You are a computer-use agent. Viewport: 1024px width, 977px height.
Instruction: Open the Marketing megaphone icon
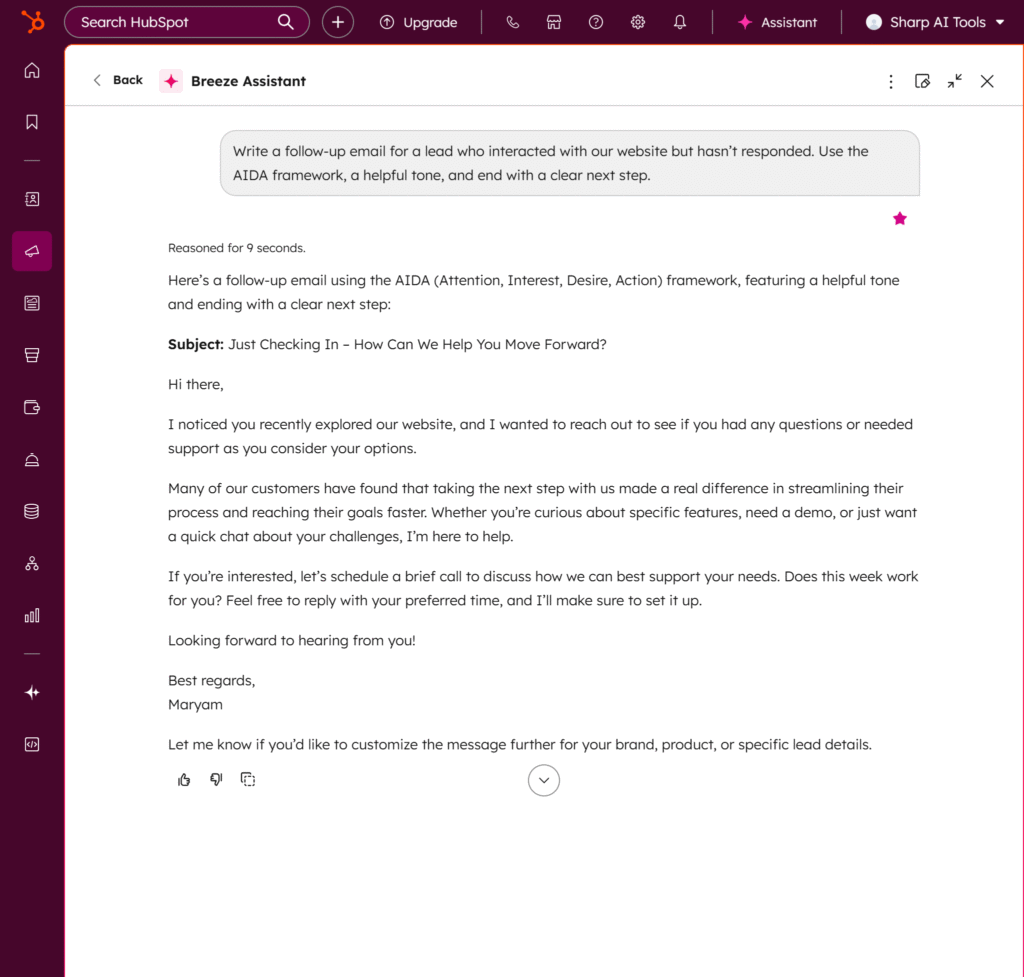coord(32,252)
